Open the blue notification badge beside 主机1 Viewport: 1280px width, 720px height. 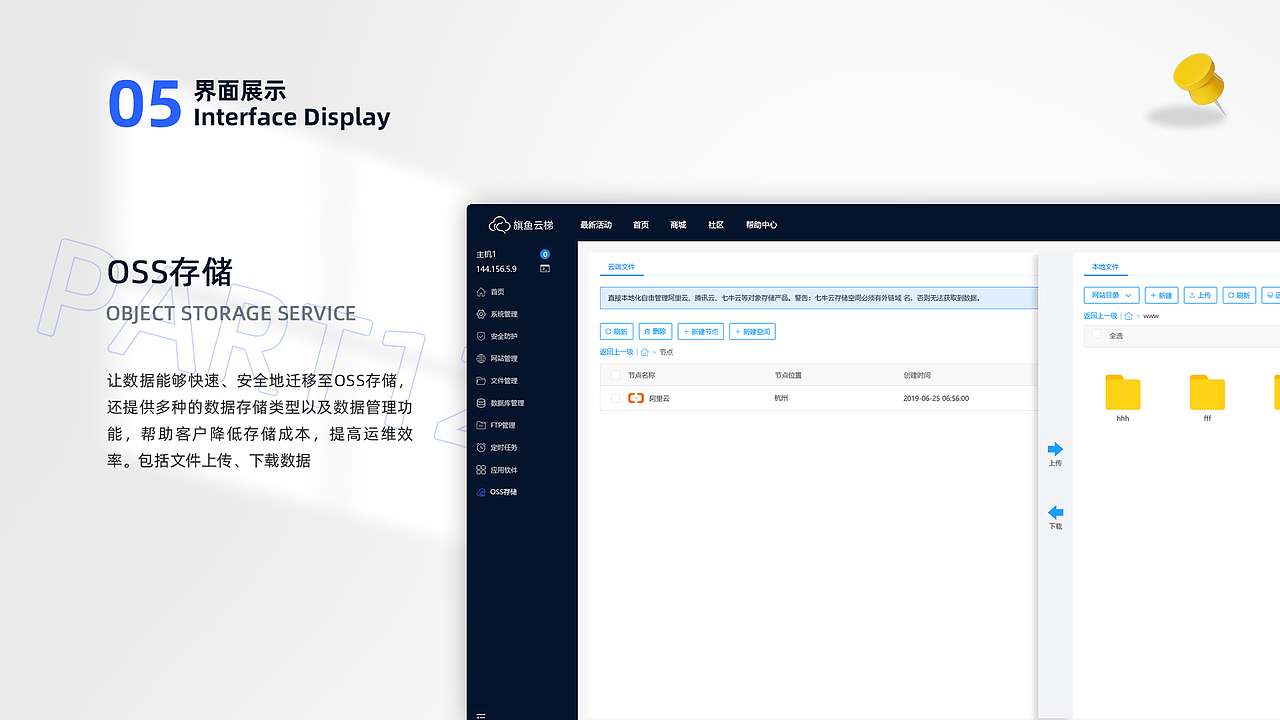point(545,254)
